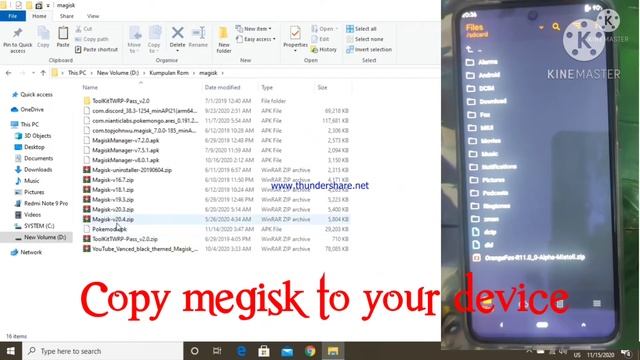Click Invert selection in ribbon
640x360 pixels.
tap(369, 49)
